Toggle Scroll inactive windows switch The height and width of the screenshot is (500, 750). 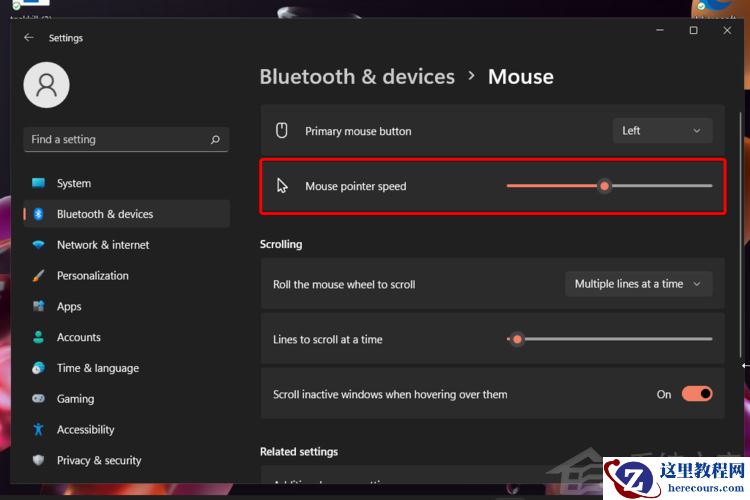(697, 394)
